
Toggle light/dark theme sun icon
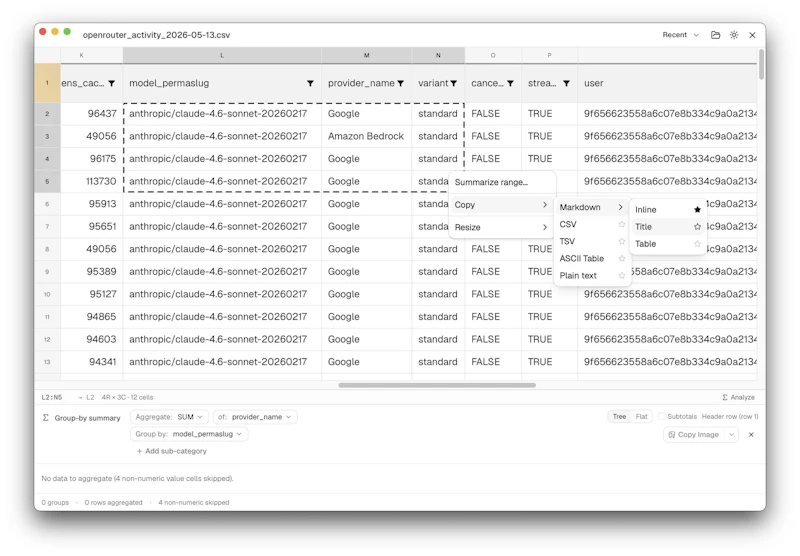tap(734, 35)
